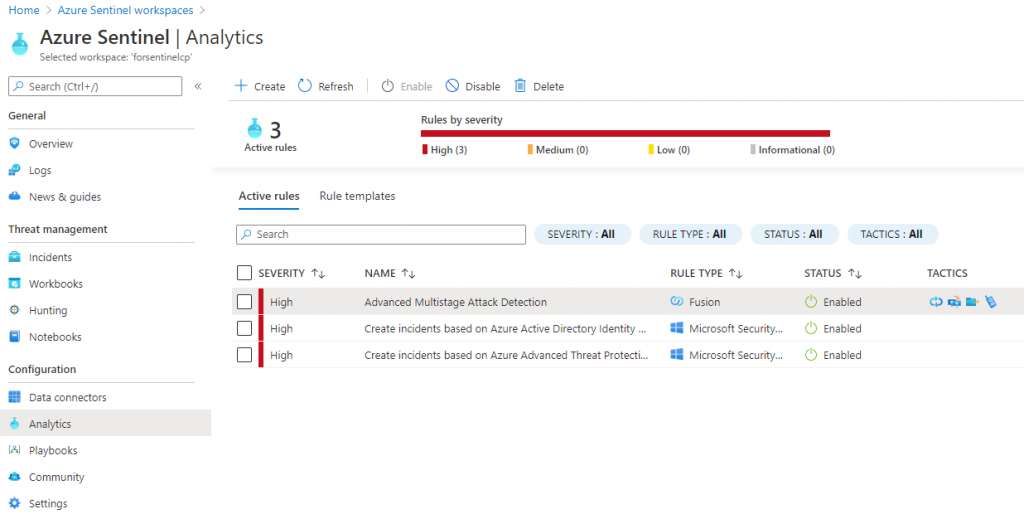This screenshot has width=1024, height=514.
Task: Collapse the sidebar with double chevron
Action: (198, 86)
